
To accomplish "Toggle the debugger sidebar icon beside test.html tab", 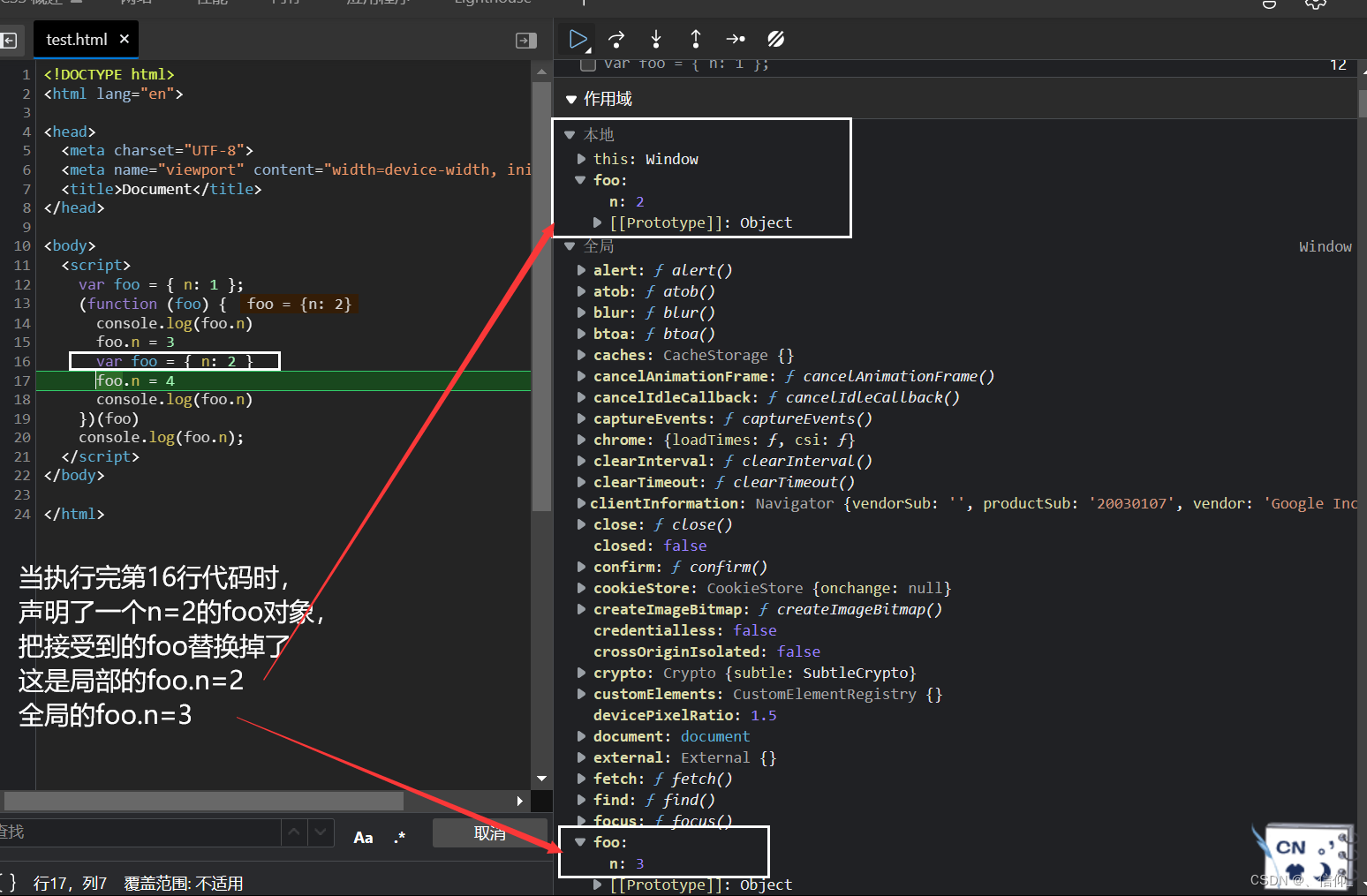I will [525, 41].
